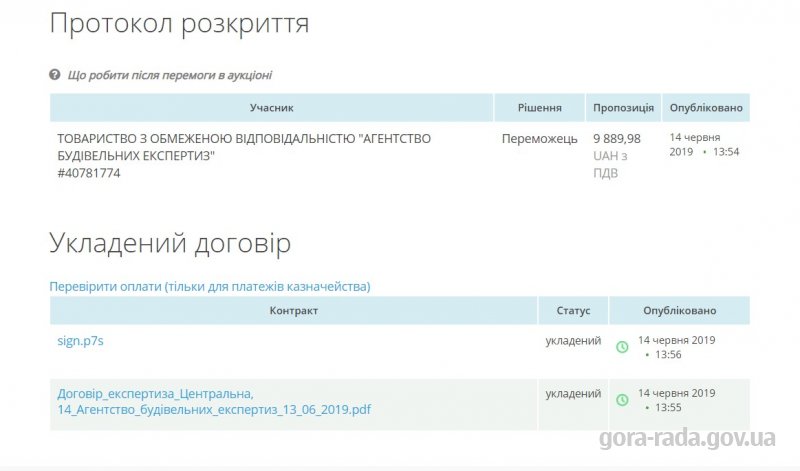Click 'Перевірити оплати' treasury payments link

click(x=210, y=286)
